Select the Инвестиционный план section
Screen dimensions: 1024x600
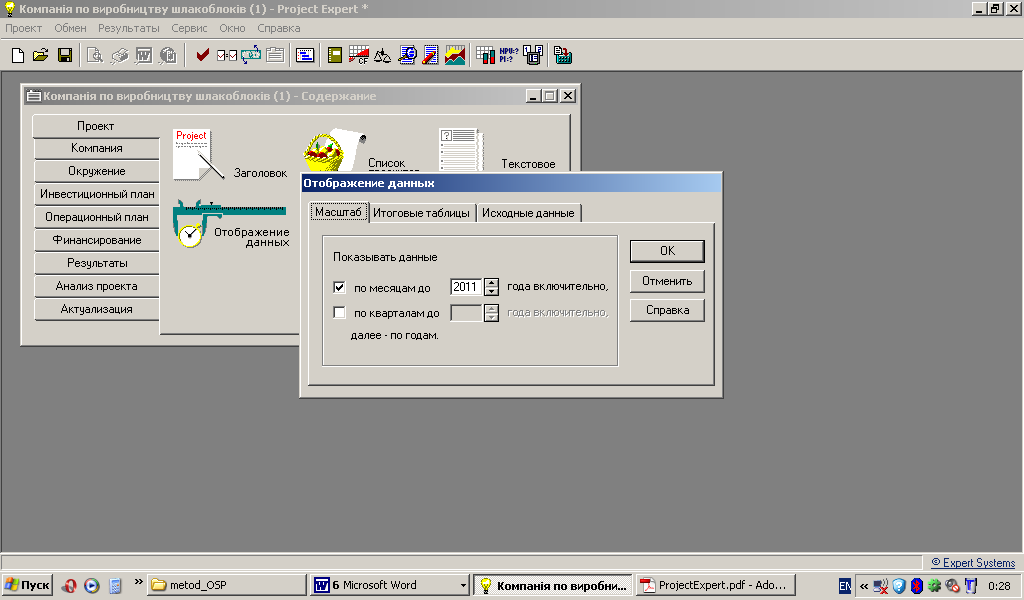[x=97, y=194]
